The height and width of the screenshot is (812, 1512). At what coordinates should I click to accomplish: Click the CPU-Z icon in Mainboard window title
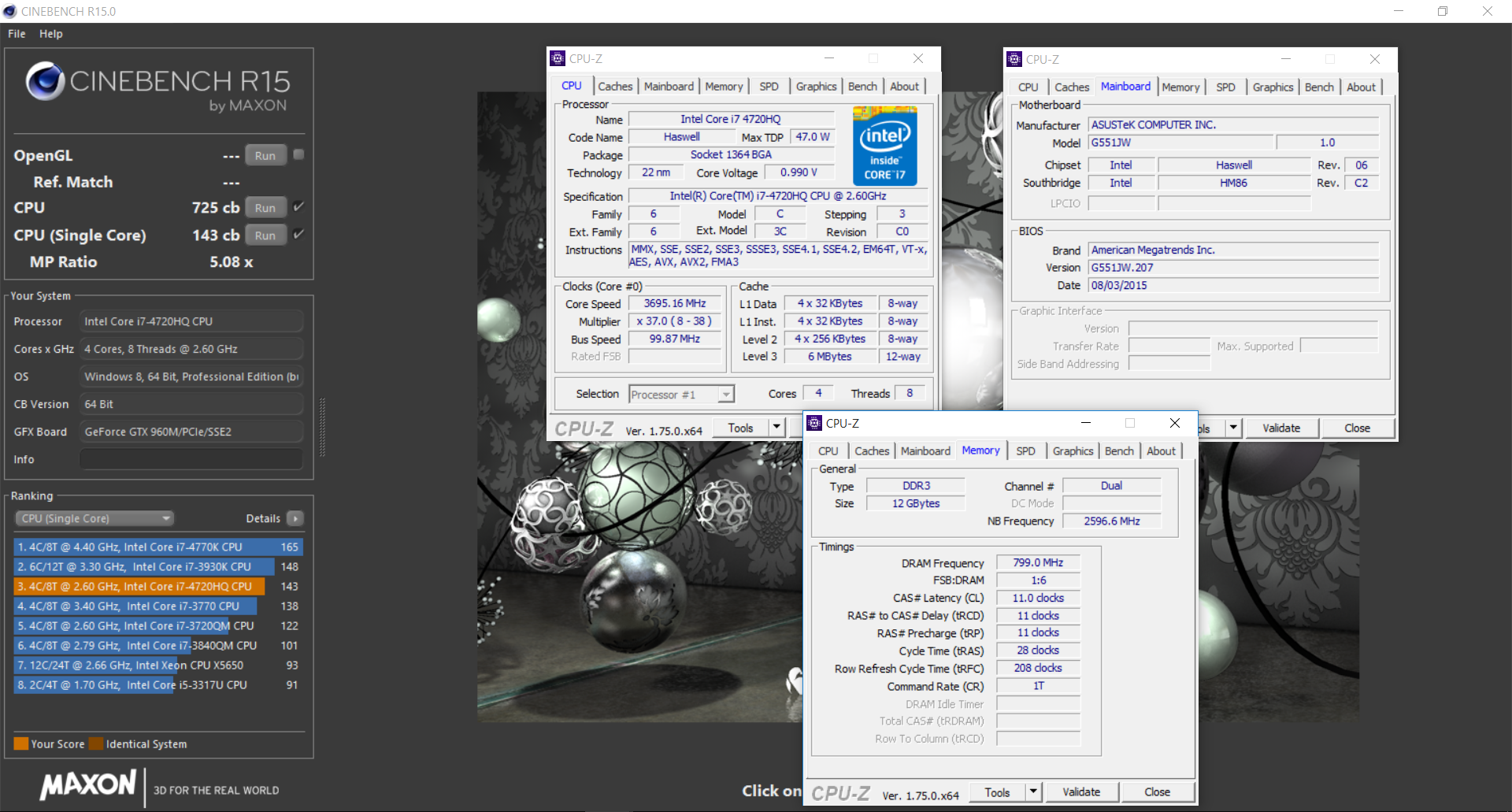[1014, 59]
